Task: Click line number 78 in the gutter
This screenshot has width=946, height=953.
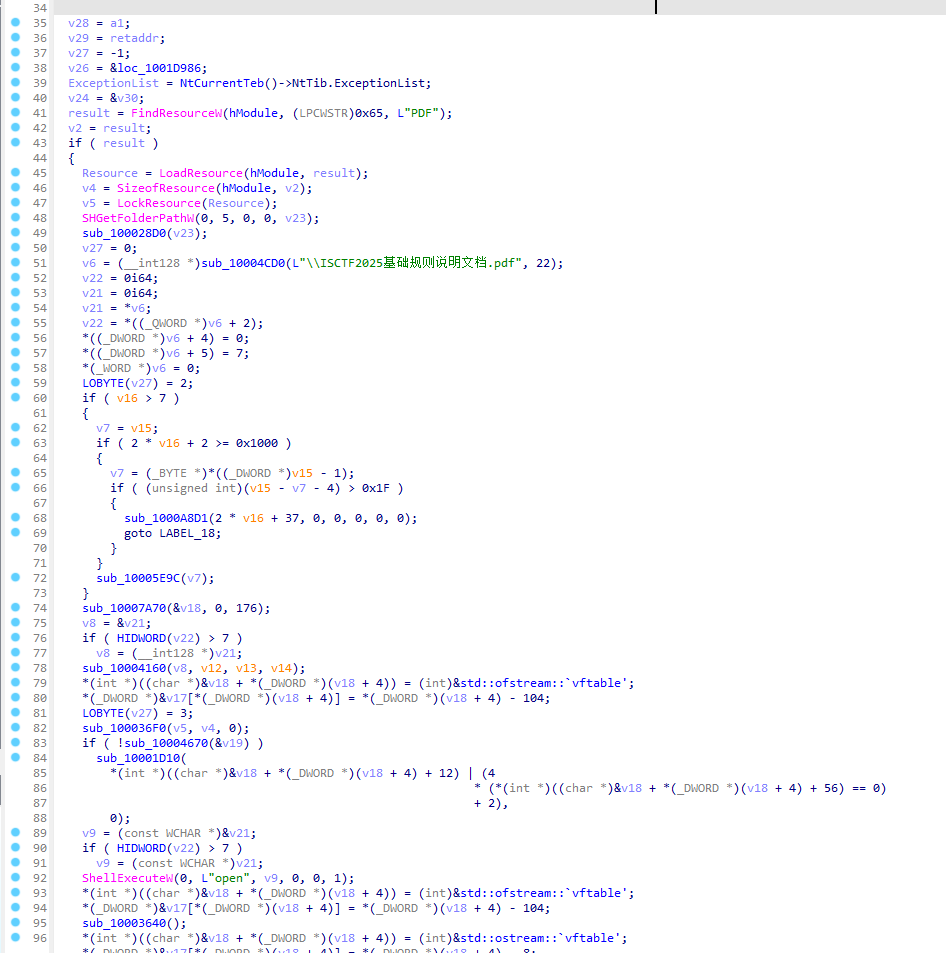Action: tap(40, 668)
